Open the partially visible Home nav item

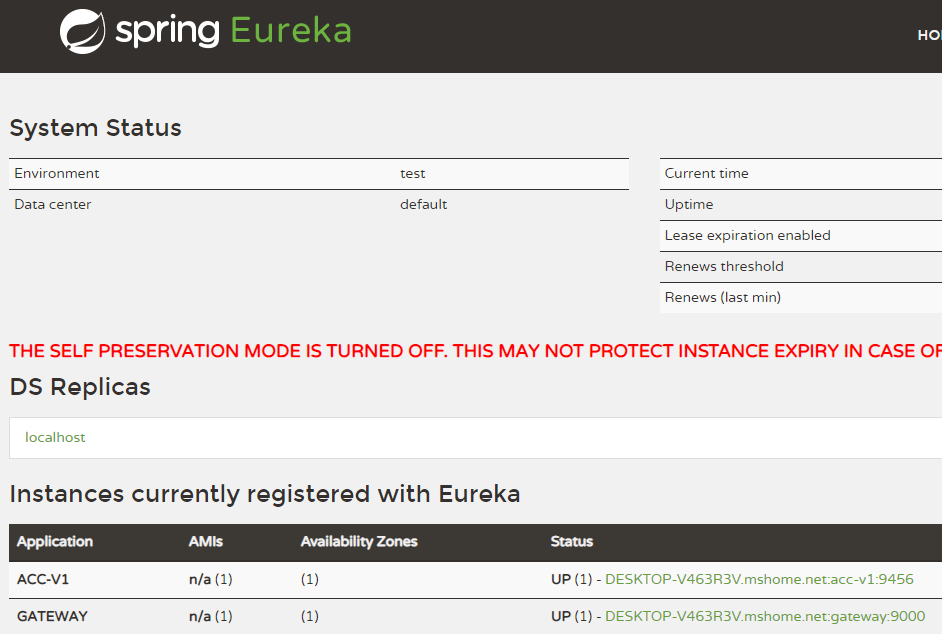(x=929, y=35)
